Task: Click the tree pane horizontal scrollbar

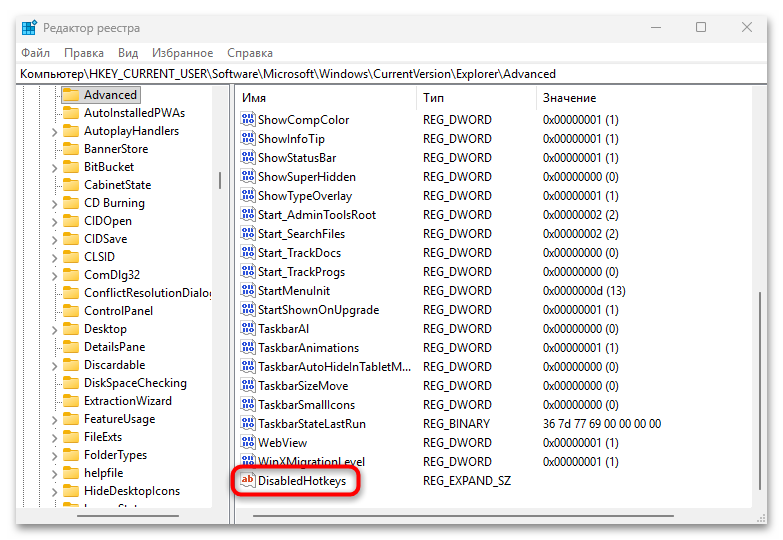Action: pyautogui.click(x=128, y=516)
